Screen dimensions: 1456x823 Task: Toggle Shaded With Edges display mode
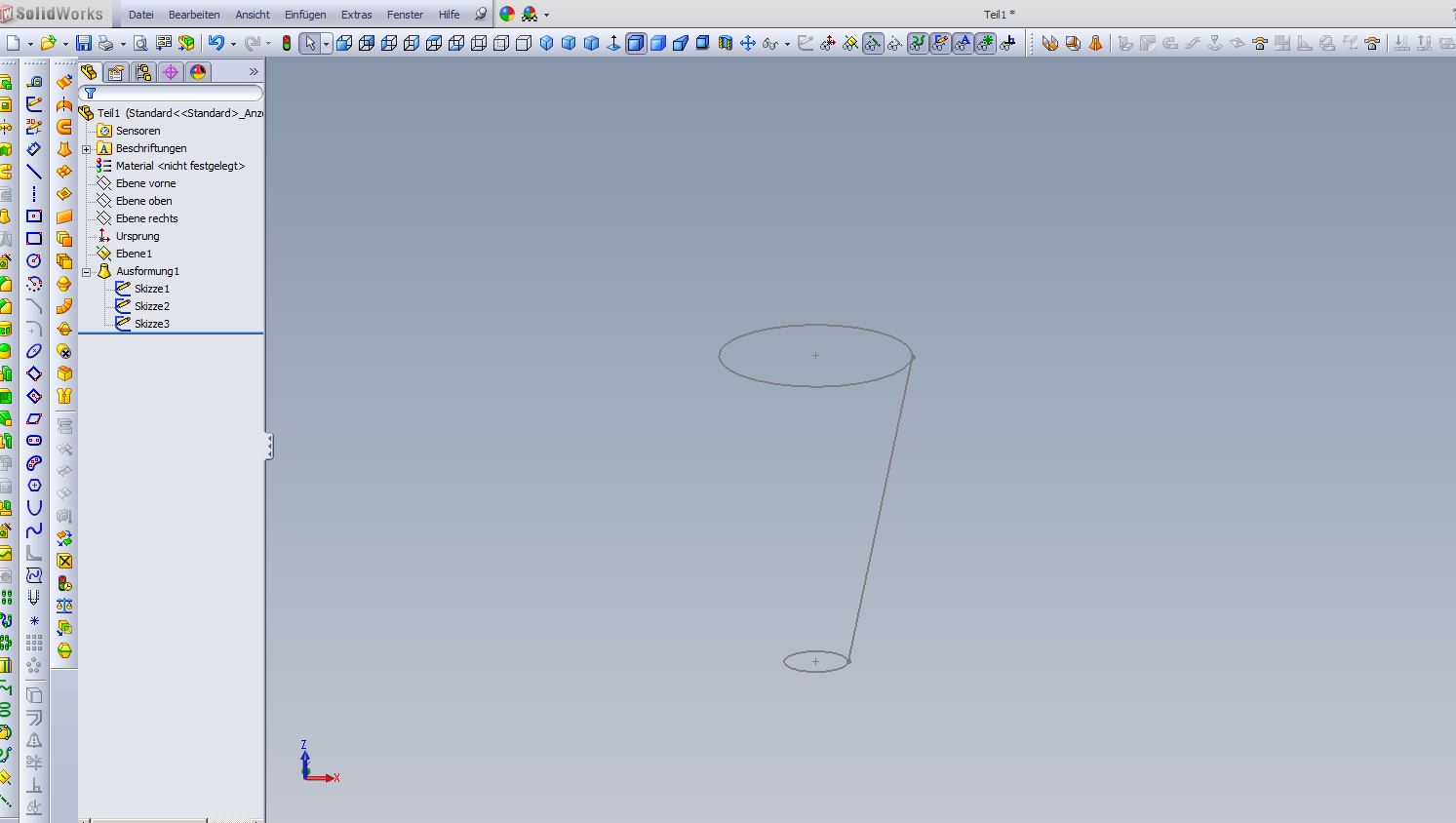636,43
